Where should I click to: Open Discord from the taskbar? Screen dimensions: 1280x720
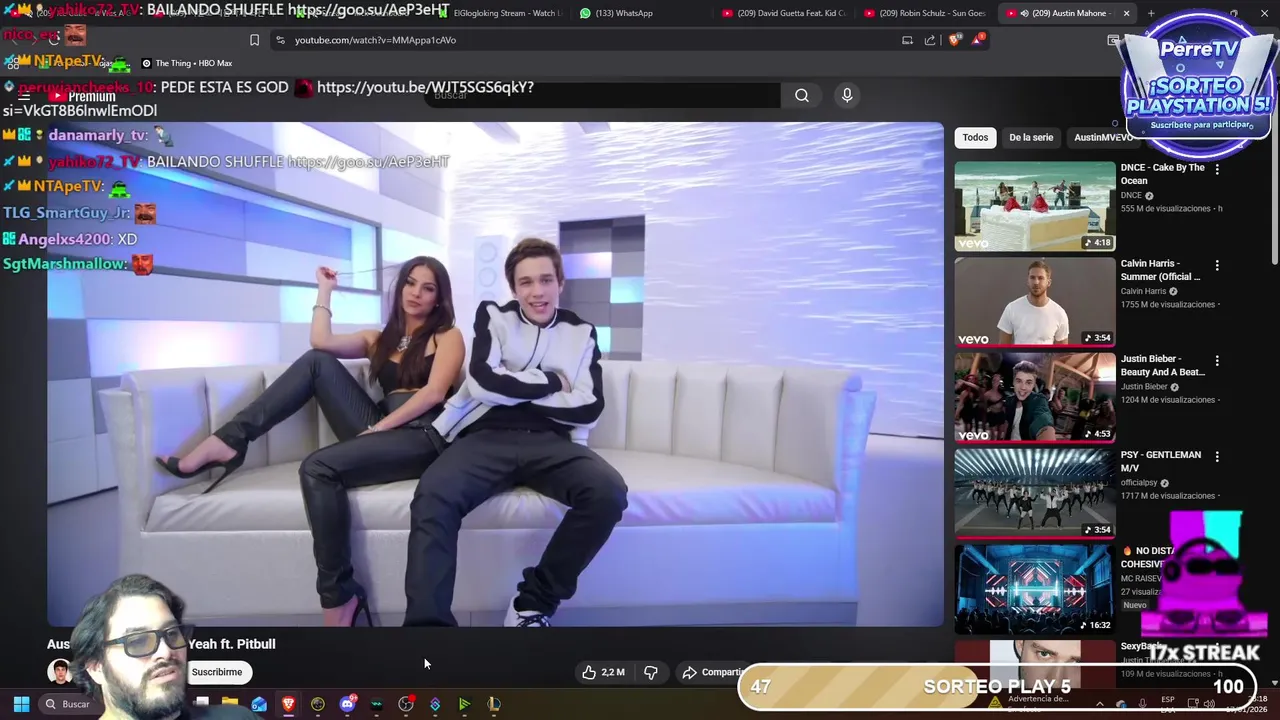(x=347, y=704)
